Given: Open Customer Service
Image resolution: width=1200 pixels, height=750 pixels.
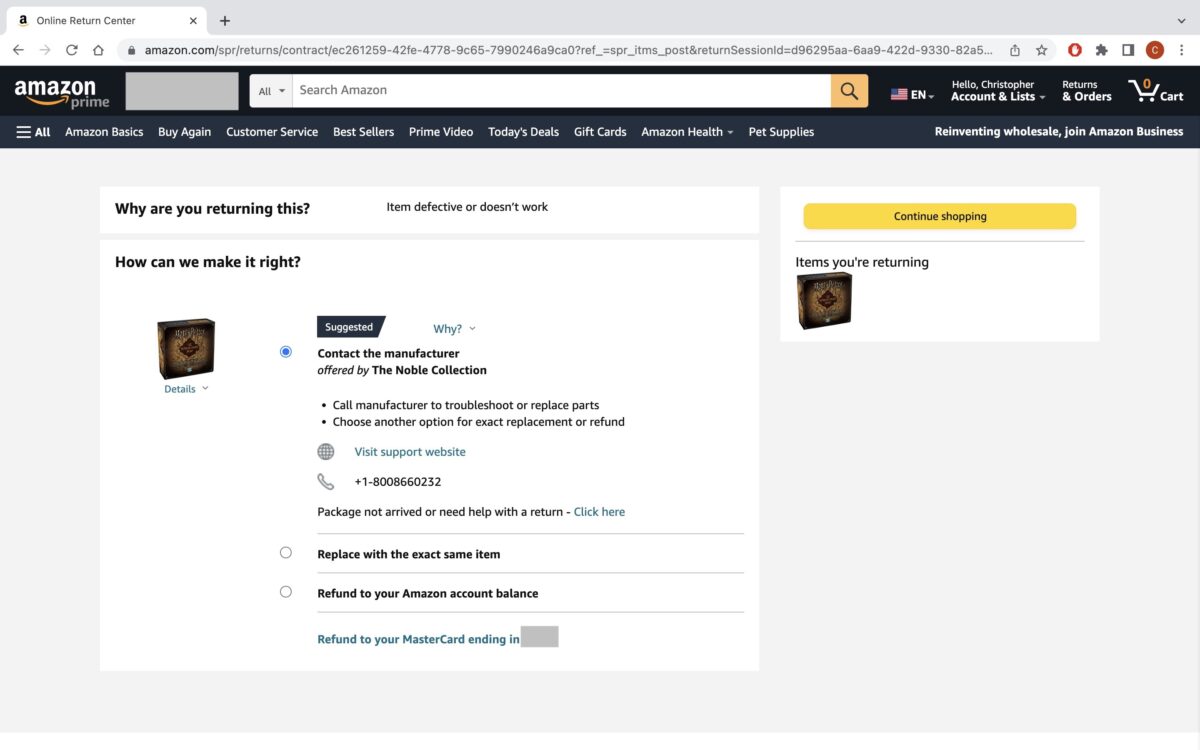Looking at the screenshot, I should [272, 132].
